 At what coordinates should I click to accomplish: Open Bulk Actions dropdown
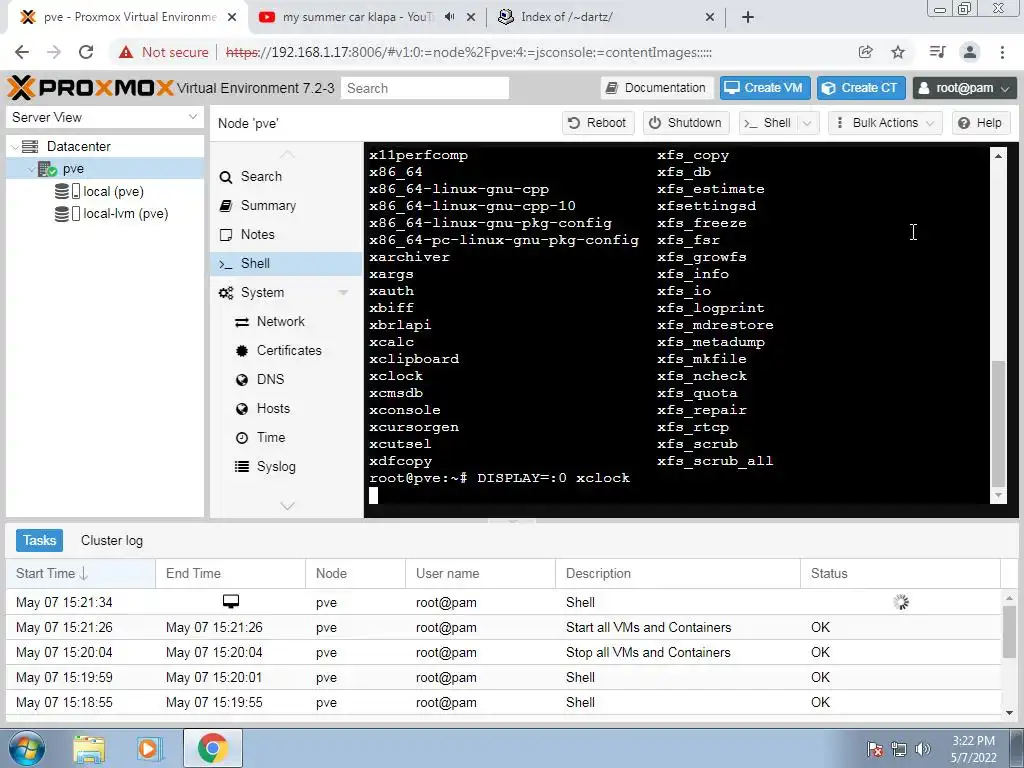pos(885,123)
